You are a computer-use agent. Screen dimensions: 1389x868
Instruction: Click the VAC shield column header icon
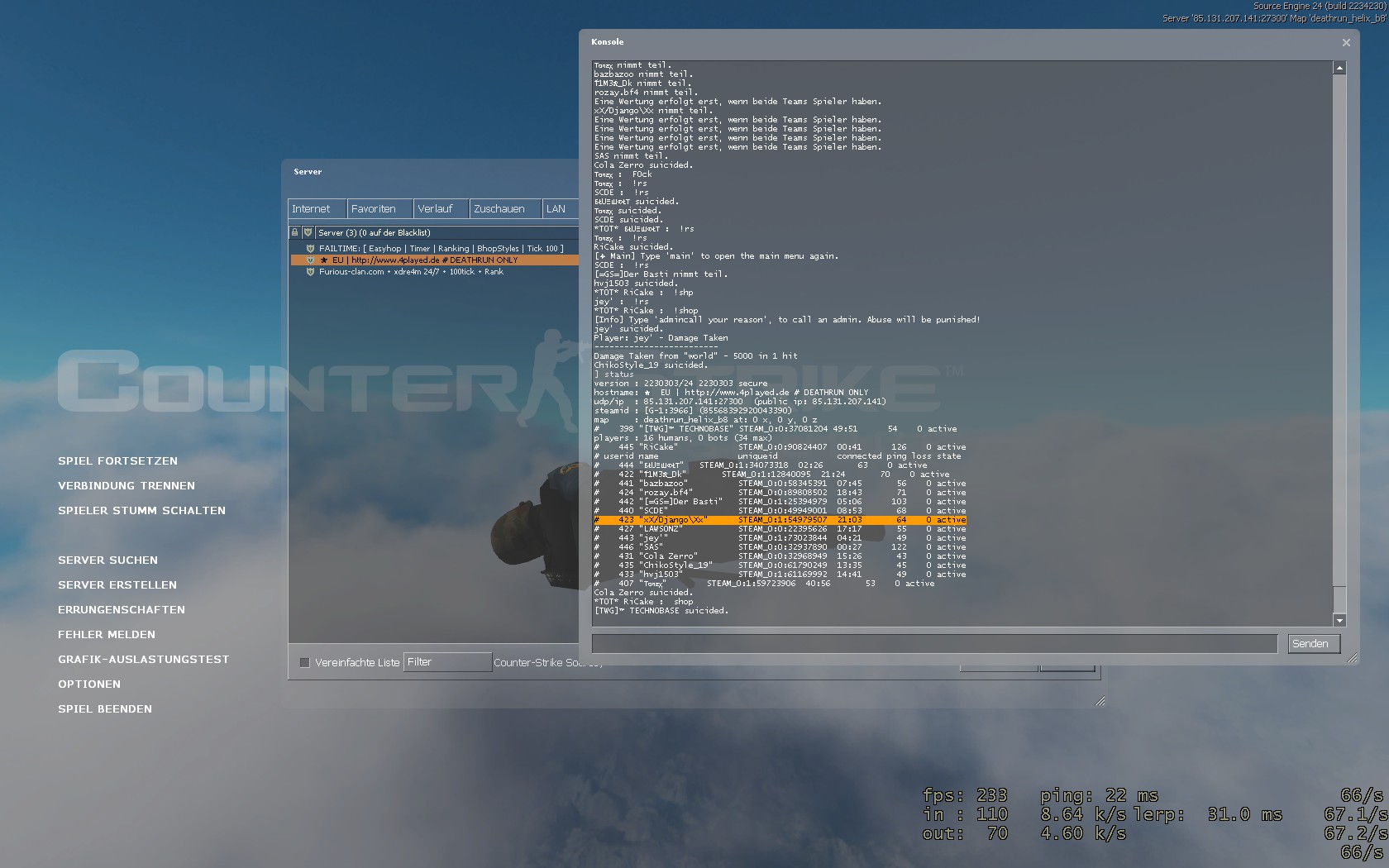(308, 232)
